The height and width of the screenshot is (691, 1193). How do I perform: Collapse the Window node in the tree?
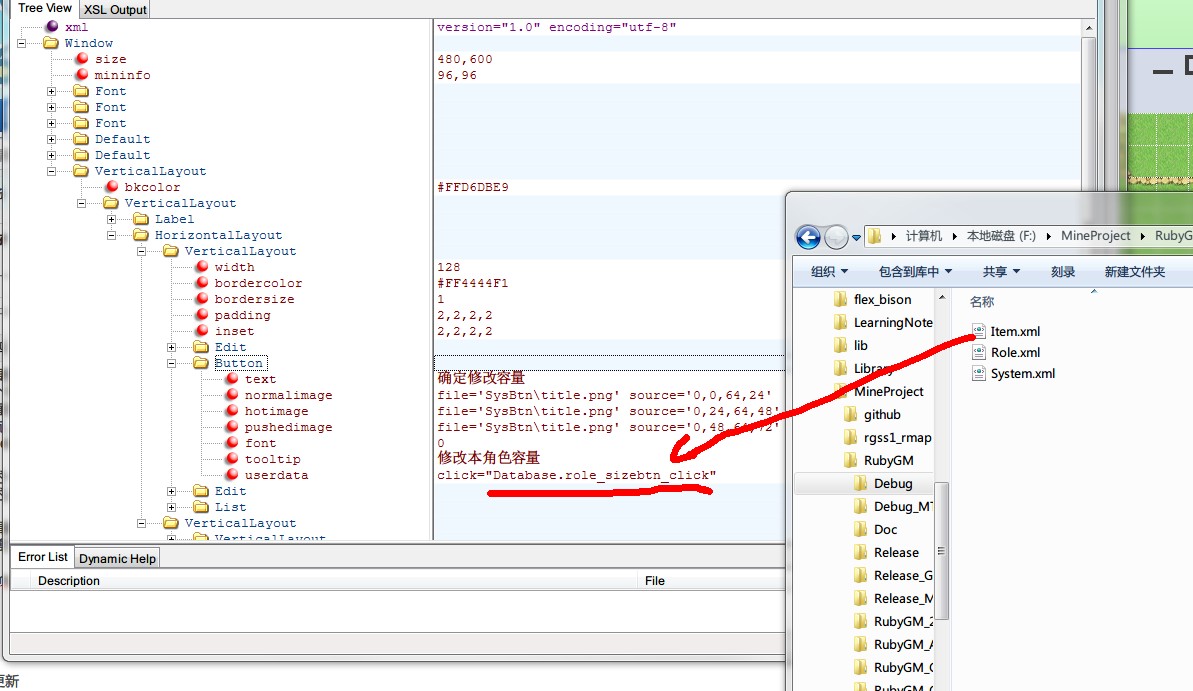coord(21,43)
